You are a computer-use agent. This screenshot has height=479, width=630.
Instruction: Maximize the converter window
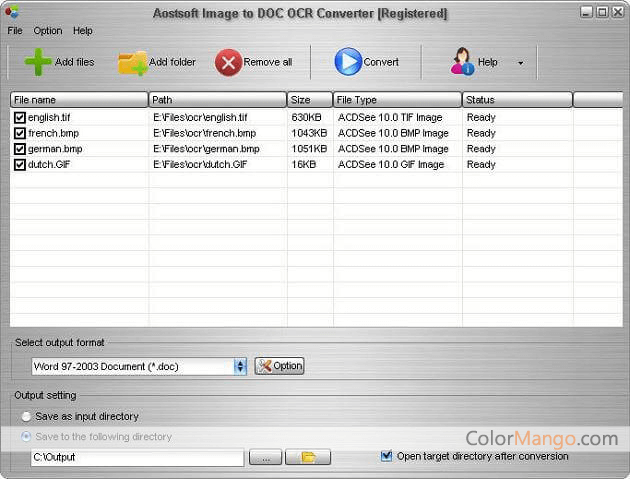coord(602,12)
